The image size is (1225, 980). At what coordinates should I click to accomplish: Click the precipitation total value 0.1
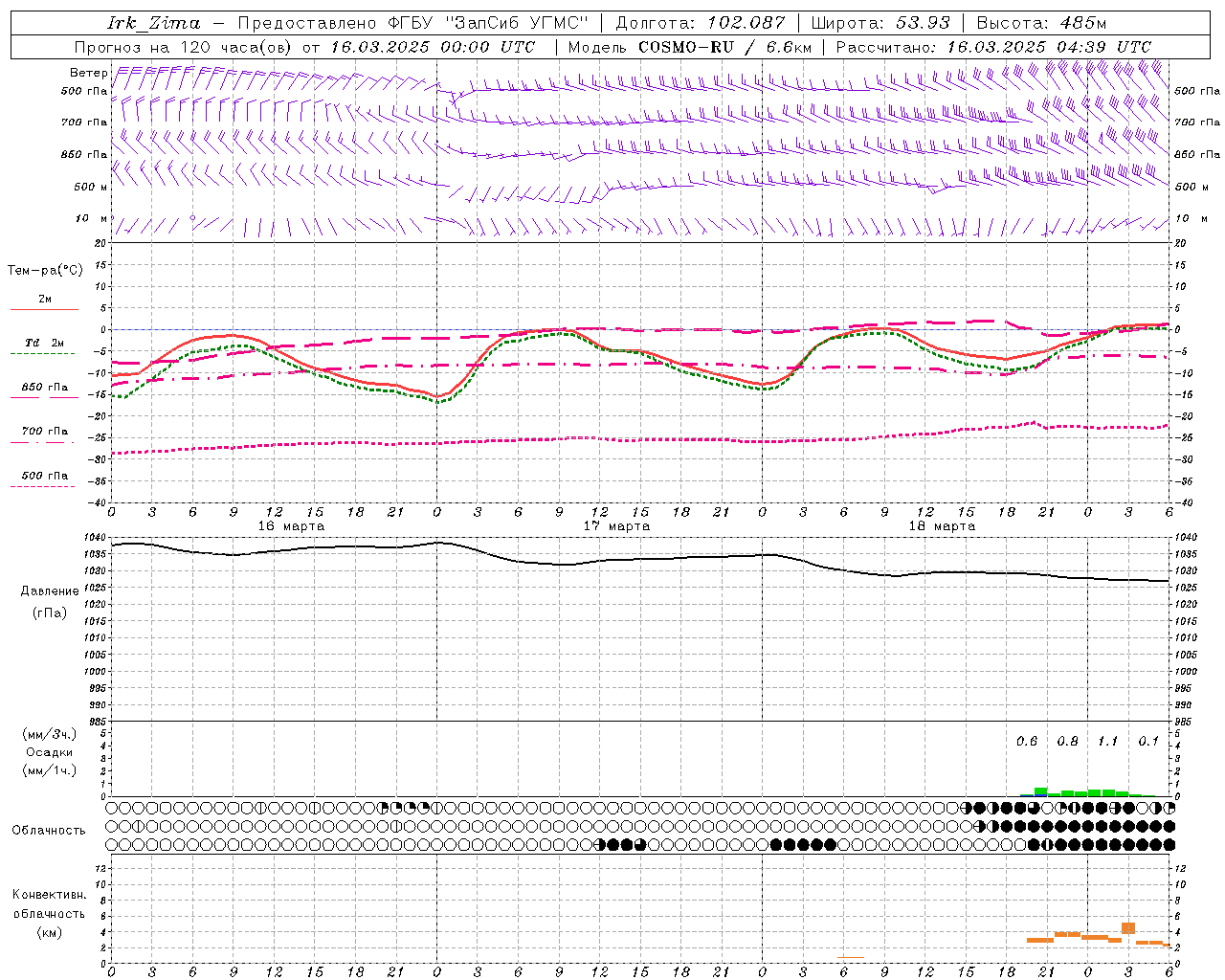pyautogui.click(x=1148, y=741)
